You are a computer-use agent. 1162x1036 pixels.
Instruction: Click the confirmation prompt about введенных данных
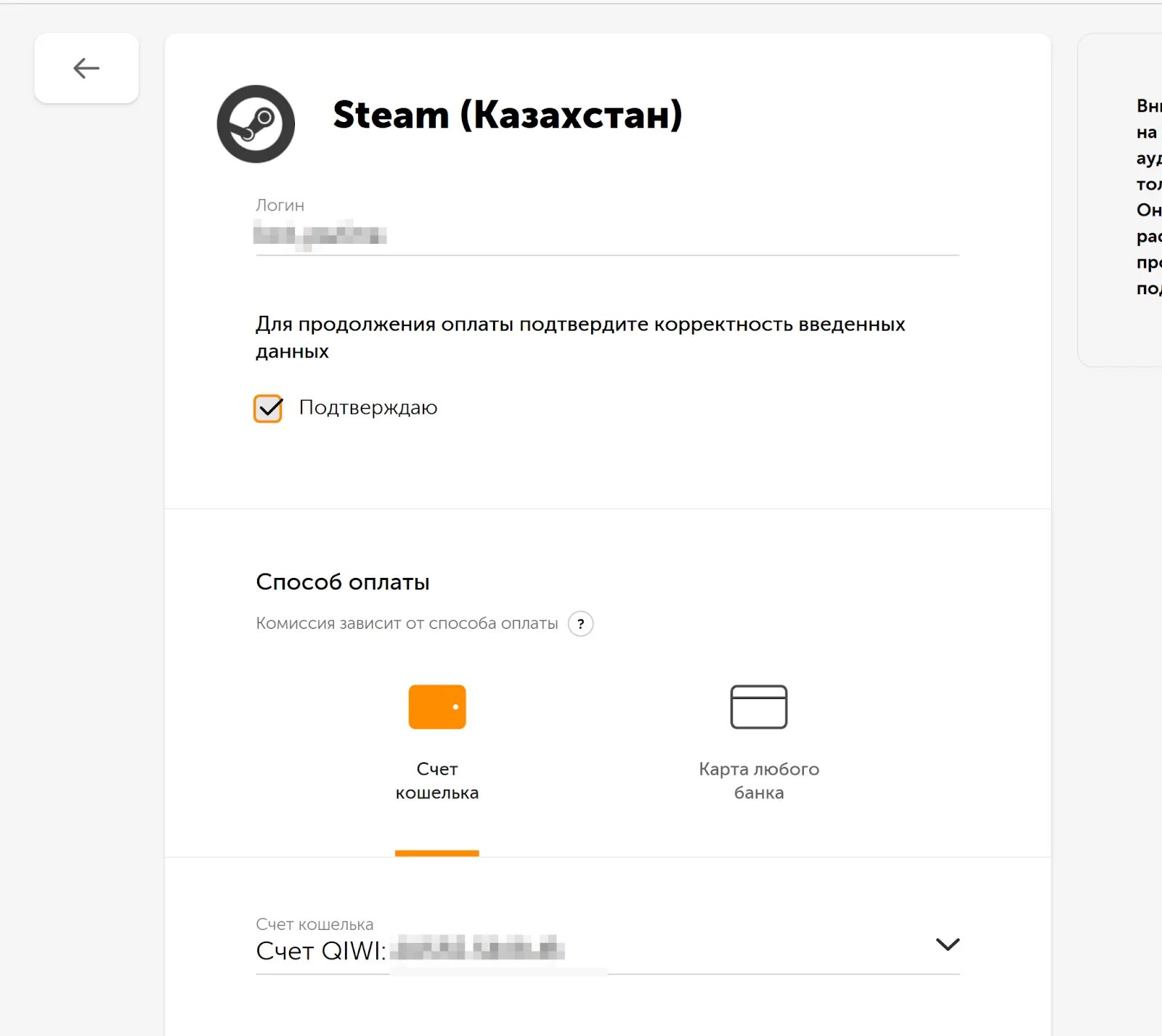pyautogui.click(x=580, y=338)
